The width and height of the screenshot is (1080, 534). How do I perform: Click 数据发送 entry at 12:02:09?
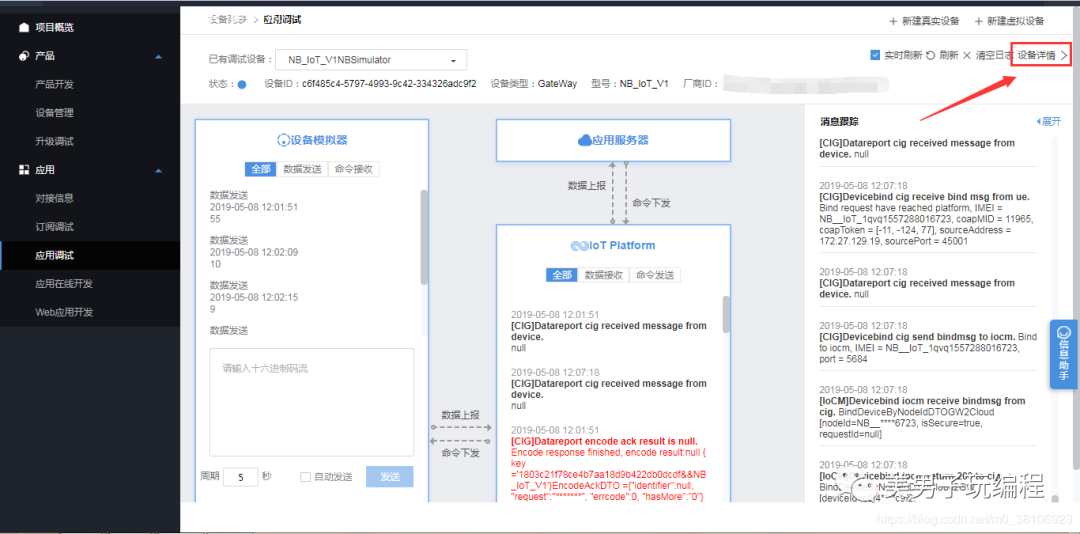click(x=253, y=251)
